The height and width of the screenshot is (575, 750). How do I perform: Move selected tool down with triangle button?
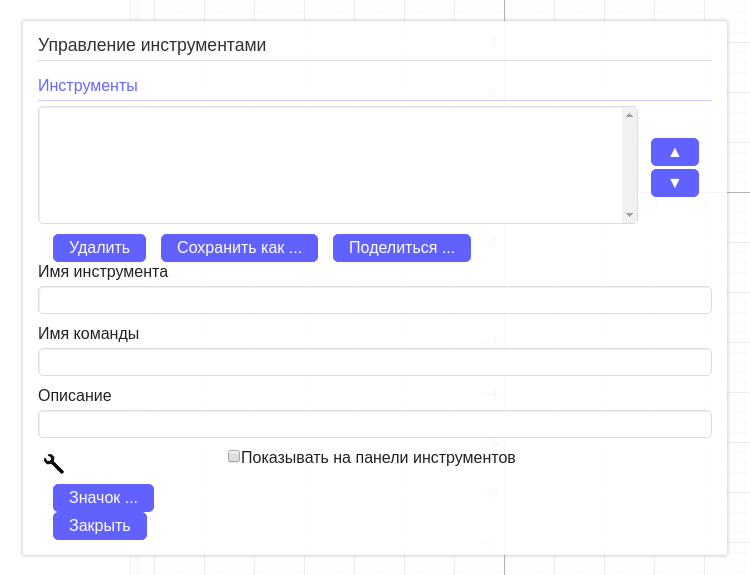pos(674,183)
